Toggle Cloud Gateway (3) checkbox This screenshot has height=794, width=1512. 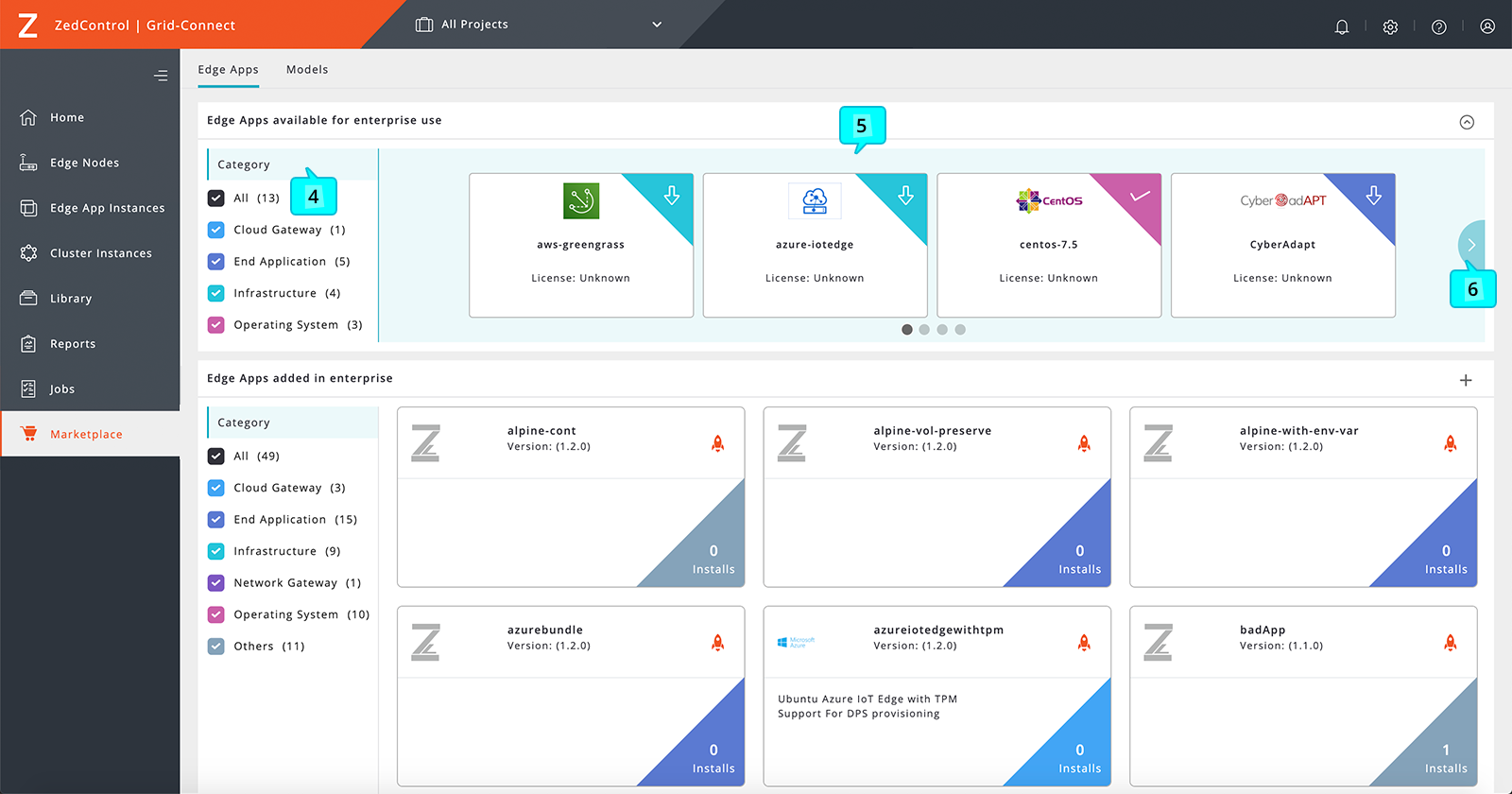(x=216, y=488)
